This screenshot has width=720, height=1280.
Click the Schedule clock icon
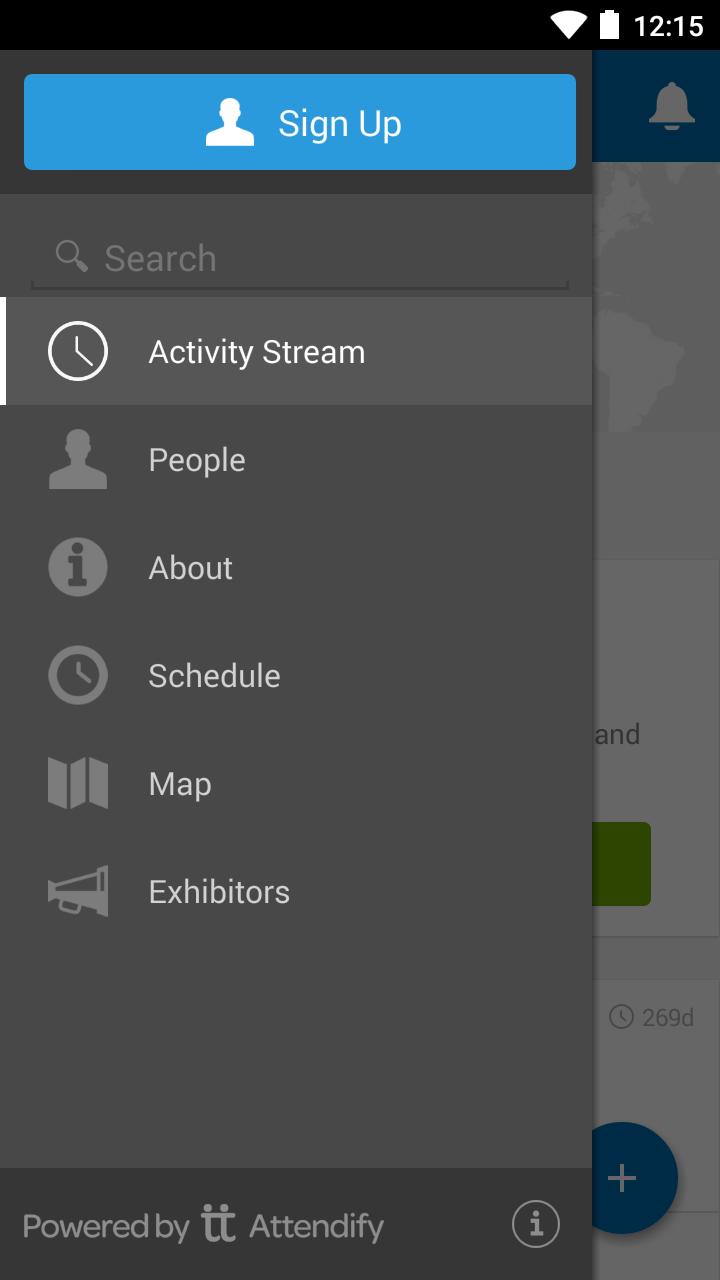(x=78, y=676)
